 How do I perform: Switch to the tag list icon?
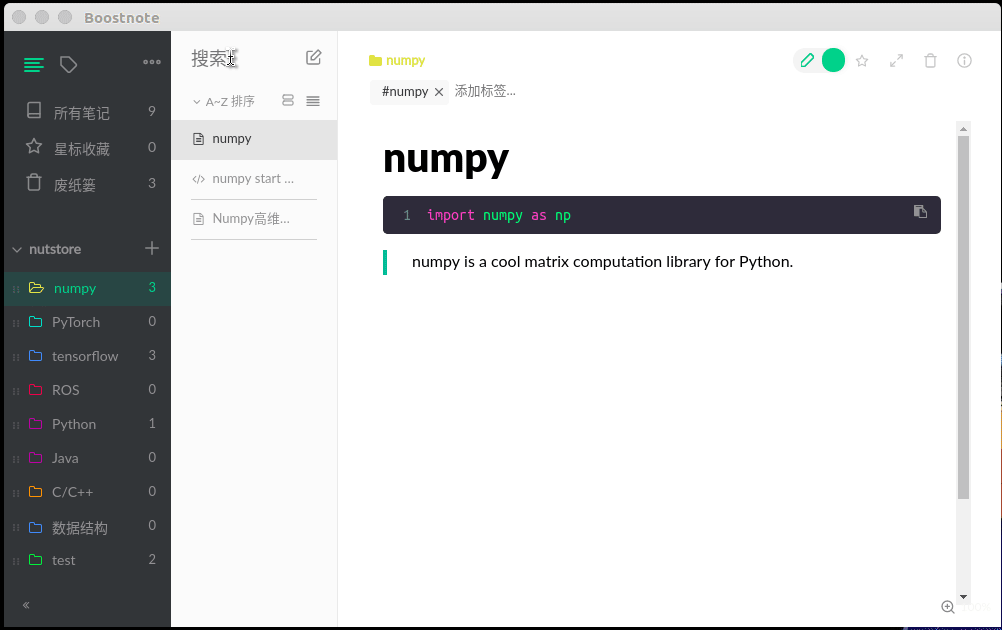[x=68, y=65]
